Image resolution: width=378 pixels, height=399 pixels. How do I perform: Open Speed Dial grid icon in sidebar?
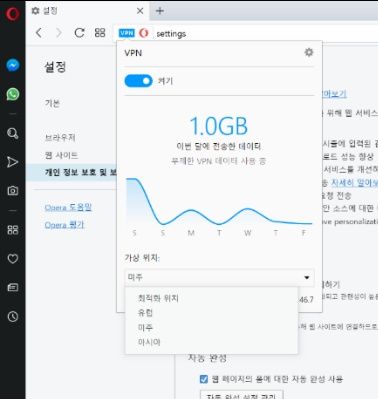[13, 230]
